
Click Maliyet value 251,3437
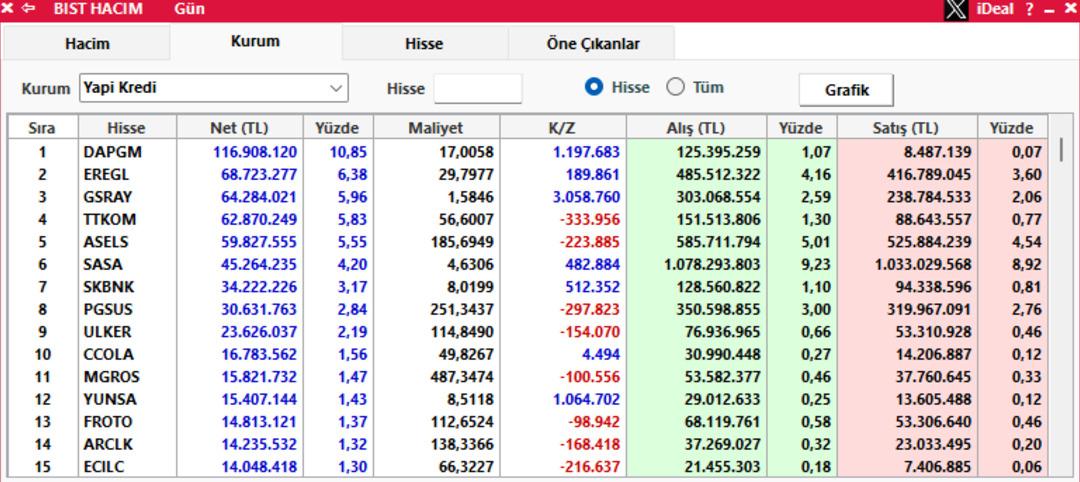462,309
